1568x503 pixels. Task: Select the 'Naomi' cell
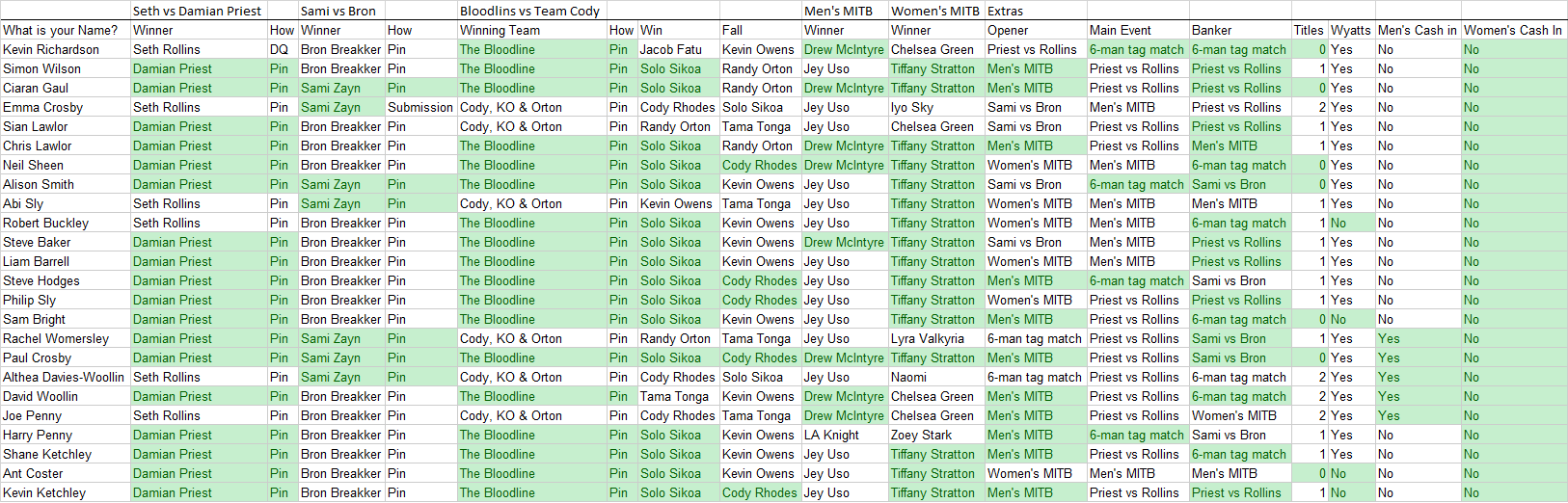[908, 377]
